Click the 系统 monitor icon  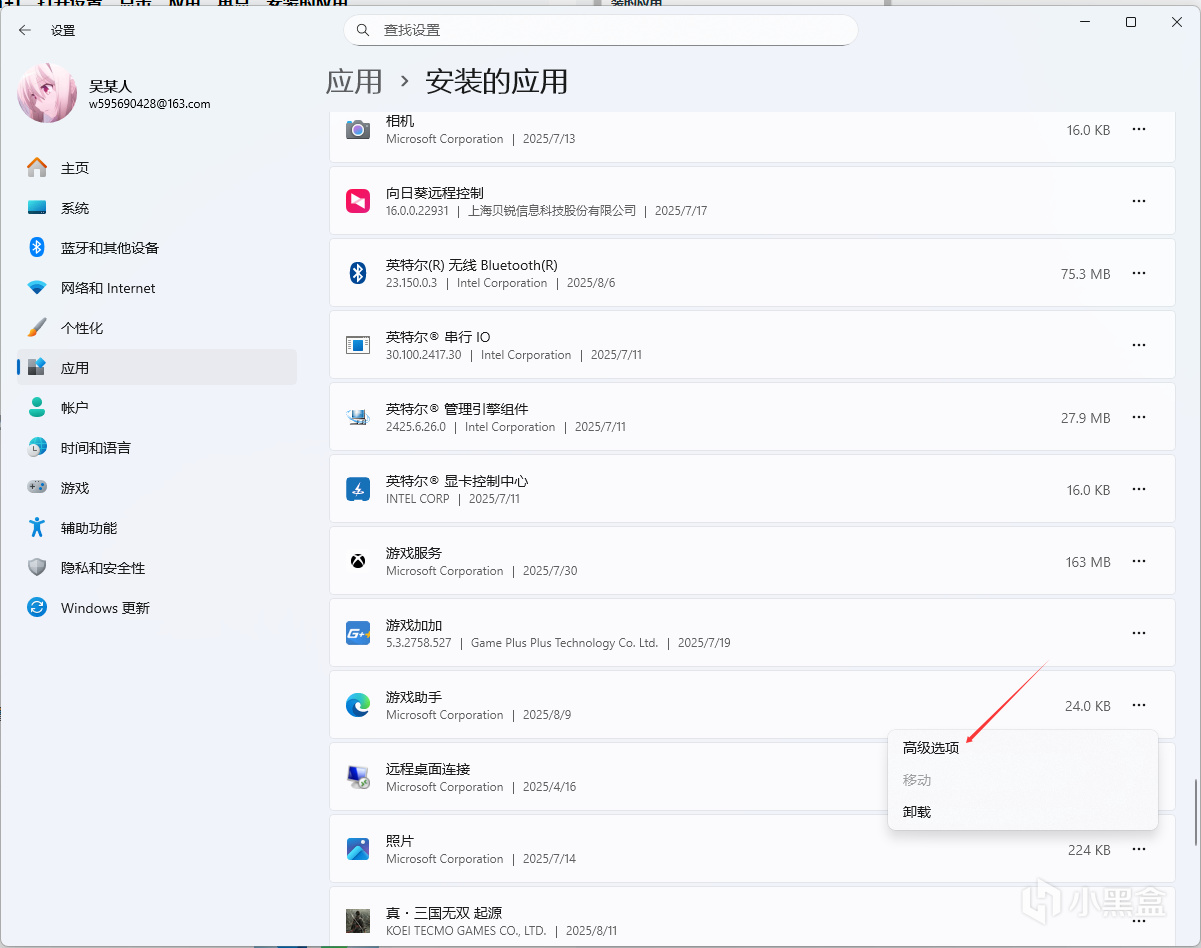click(37, 208)
